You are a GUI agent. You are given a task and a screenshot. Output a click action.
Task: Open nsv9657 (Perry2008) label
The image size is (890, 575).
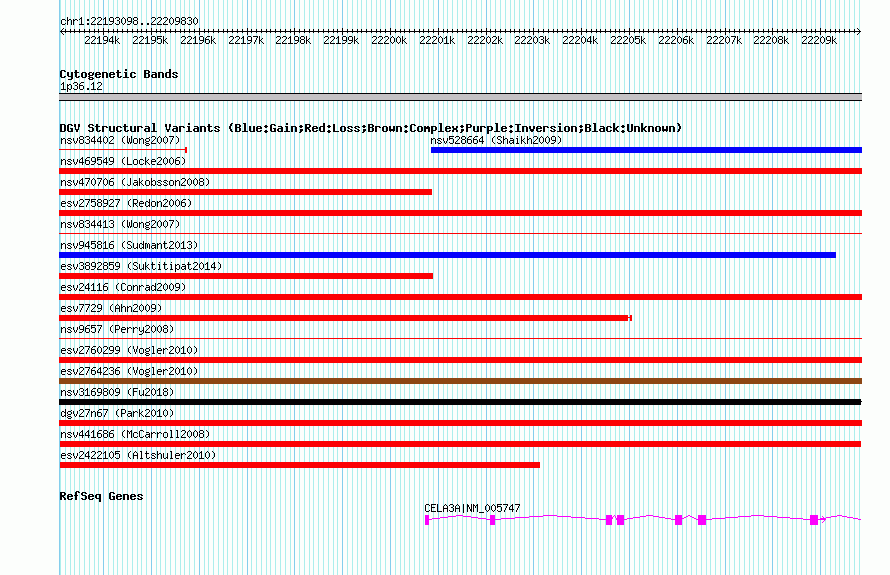pos(117,329)
